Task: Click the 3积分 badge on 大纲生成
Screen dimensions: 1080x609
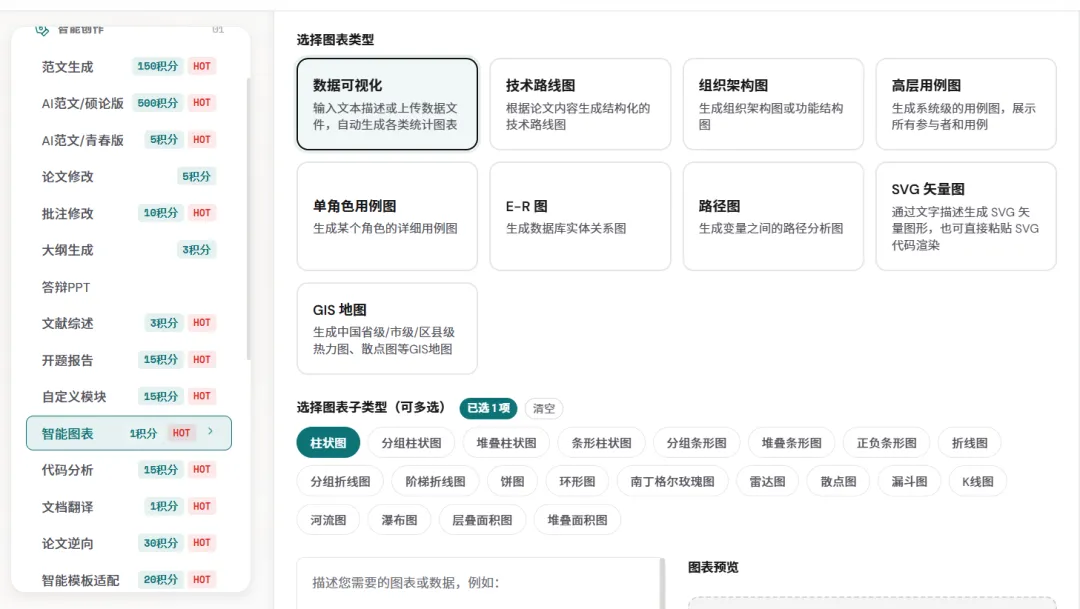Action: click(196, 249)
